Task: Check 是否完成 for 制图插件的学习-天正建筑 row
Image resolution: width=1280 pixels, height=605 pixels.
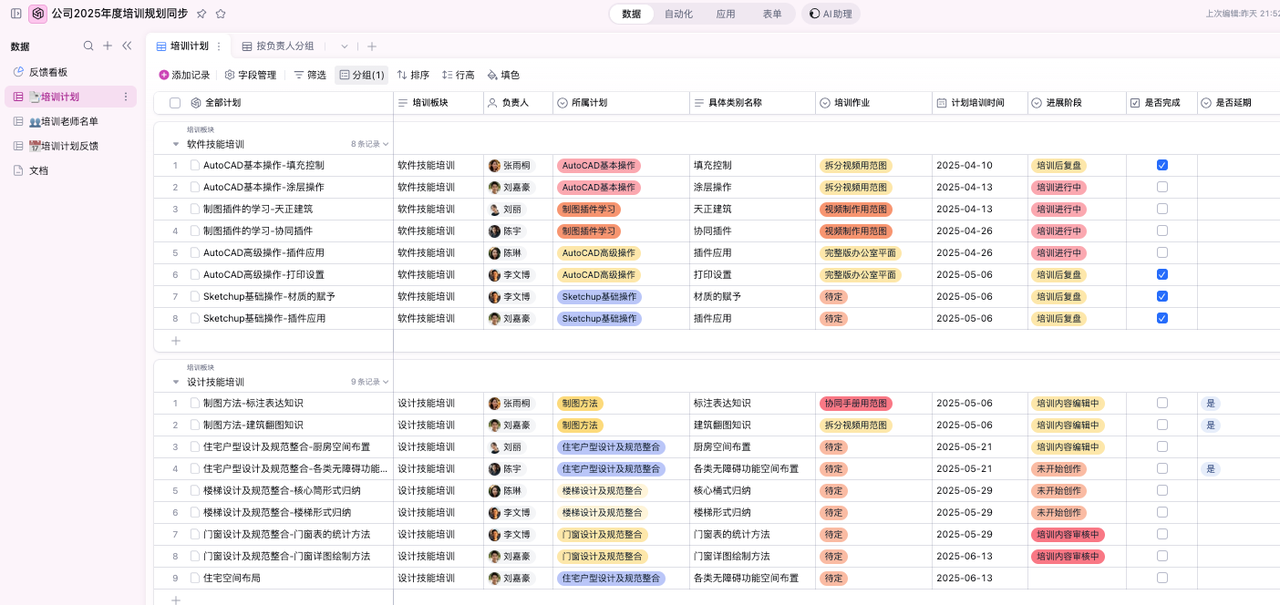Action: pyautogui.click(x=1162, y=209)
